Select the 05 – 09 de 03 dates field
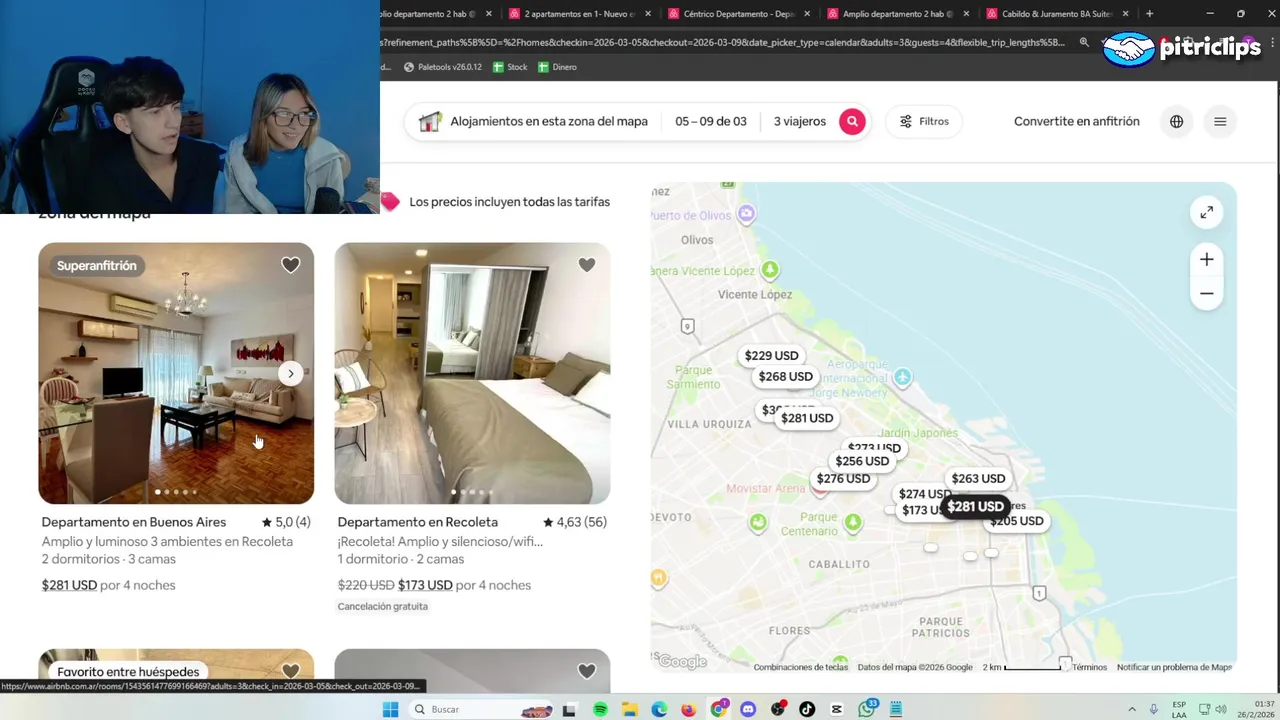This screenshot has height=720, width=1280. 711,121
